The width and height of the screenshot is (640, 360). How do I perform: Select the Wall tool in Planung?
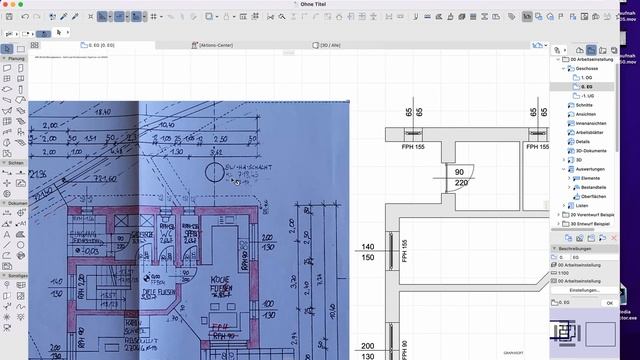click(x=7, y=68)
